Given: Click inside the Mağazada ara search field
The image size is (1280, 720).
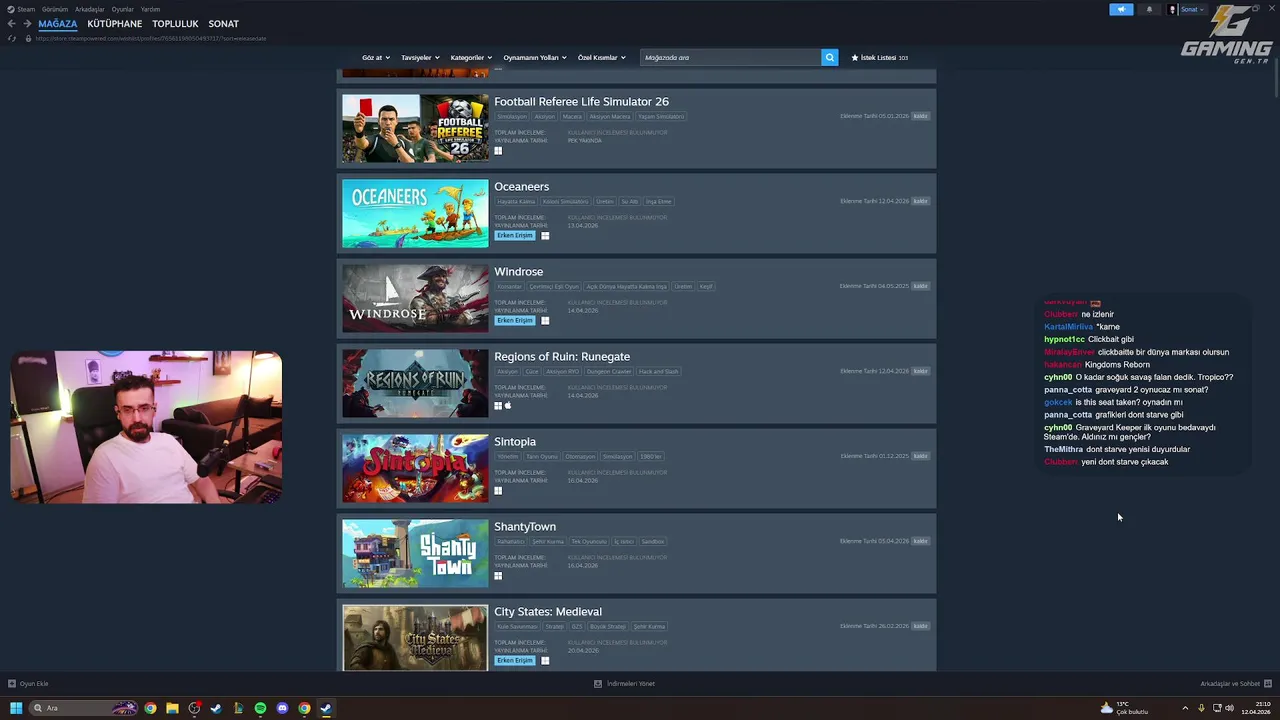Looking at the screenshot, I should (x=730, y=57).
